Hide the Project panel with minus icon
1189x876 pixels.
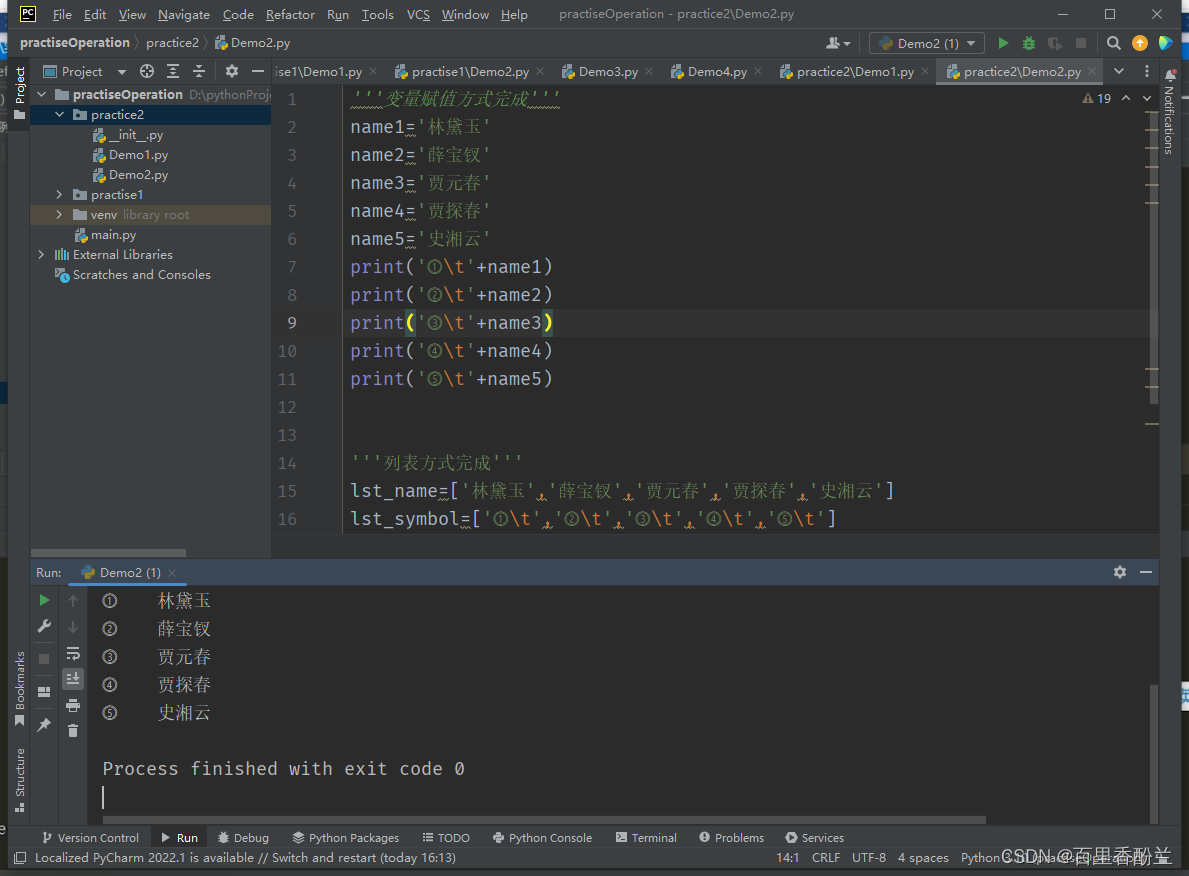258,71
